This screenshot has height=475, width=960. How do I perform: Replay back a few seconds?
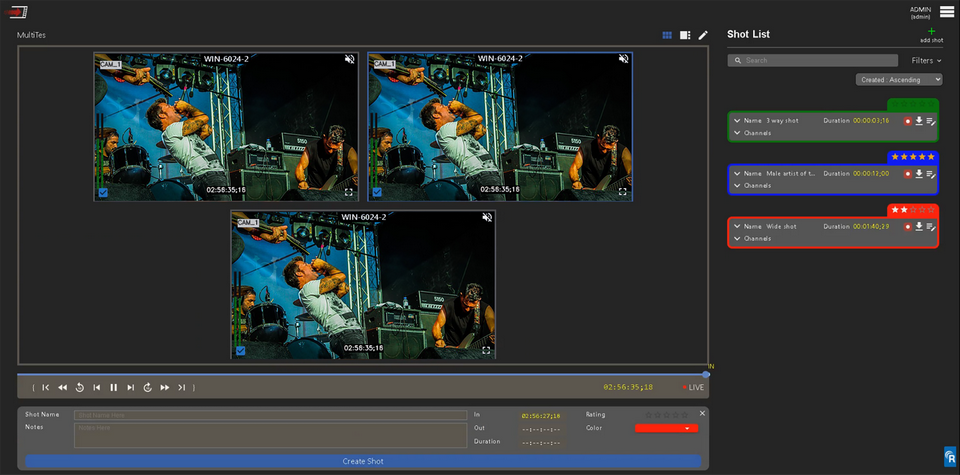click(x=80, y=387)
